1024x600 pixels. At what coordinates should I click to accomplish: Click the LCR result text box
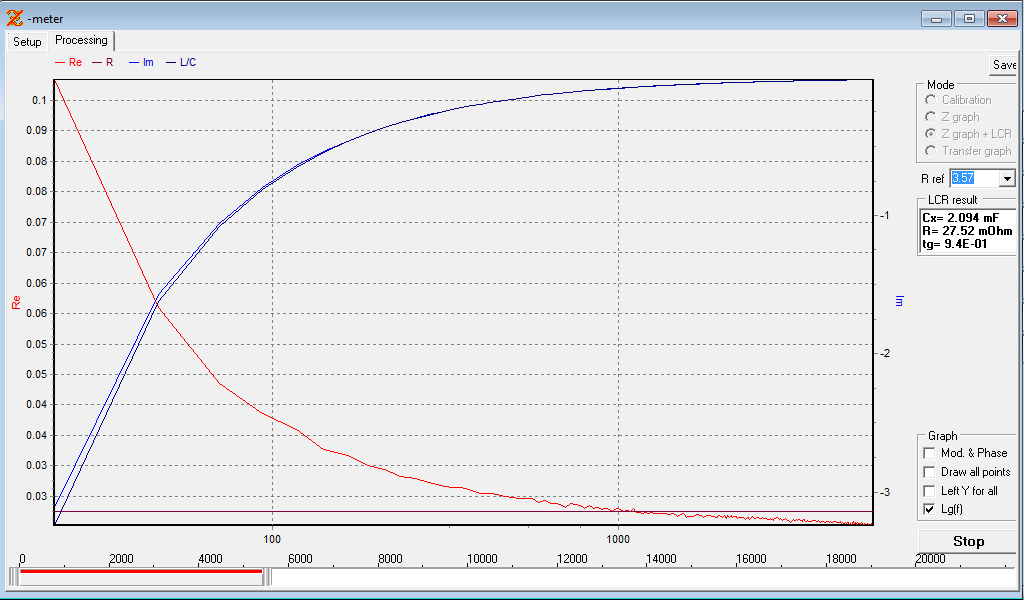tap(968, 231)
